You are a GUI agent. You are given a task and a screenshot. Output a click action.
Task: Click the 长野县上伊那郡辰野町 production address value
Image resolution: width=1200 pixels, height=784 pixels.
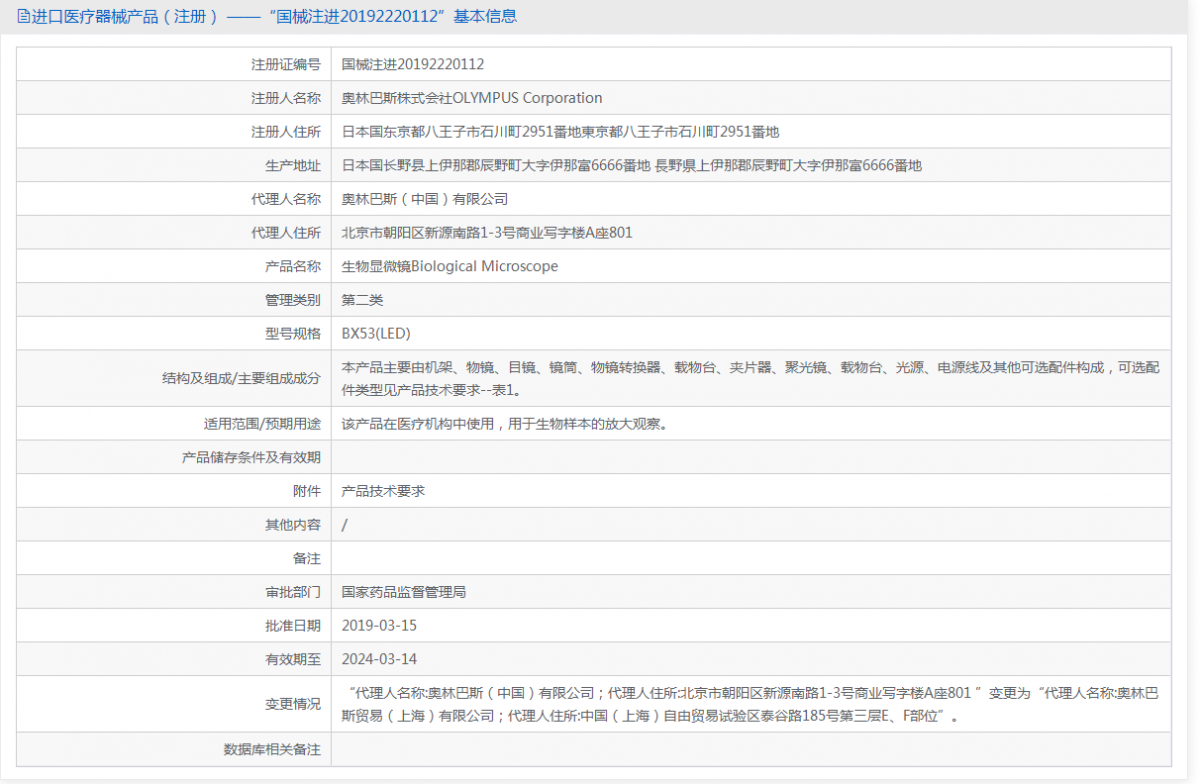point(632,165)
